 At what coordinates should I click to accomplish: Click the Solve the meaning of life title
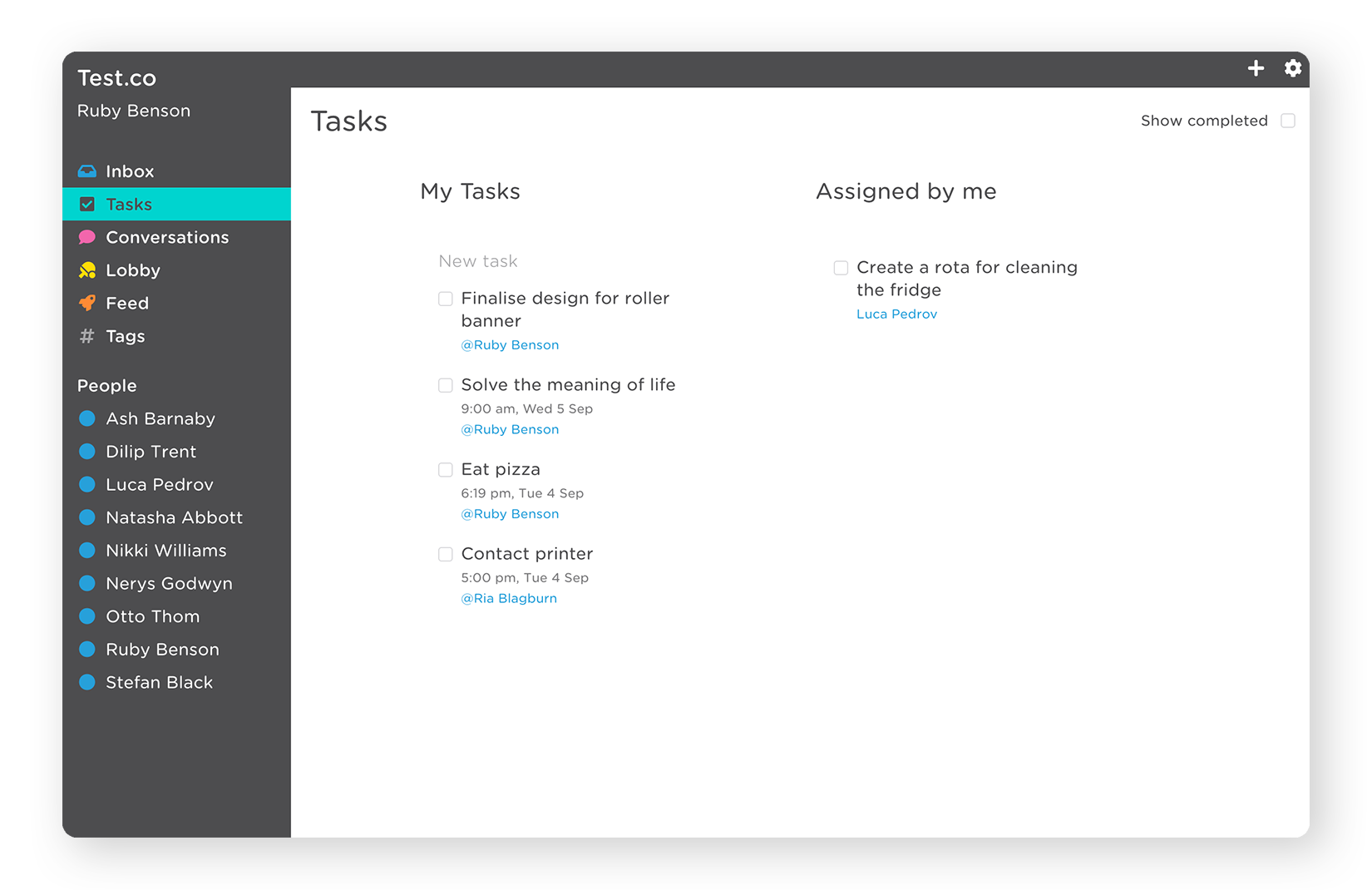coord(568,385)
